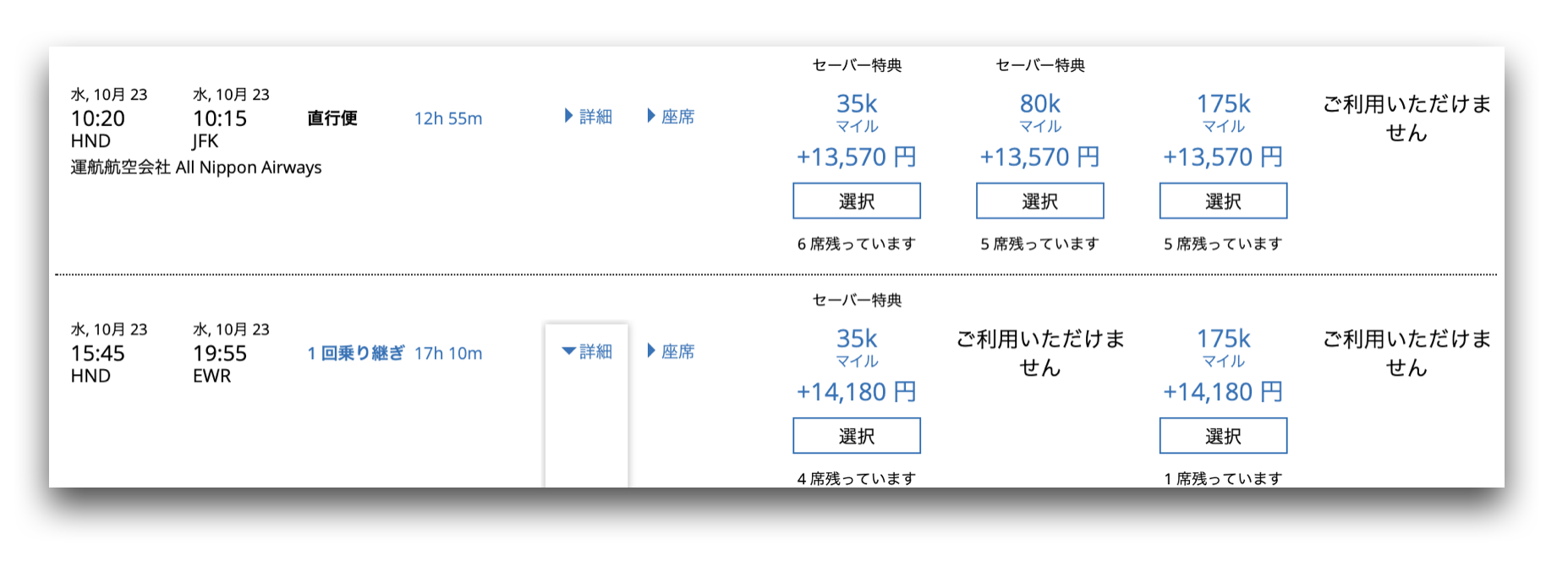The width and height of the screenshot is (1568, 562).
Task: Click 選択 under 80k miles for JFK flight
Action: [x=1040, y=201]
